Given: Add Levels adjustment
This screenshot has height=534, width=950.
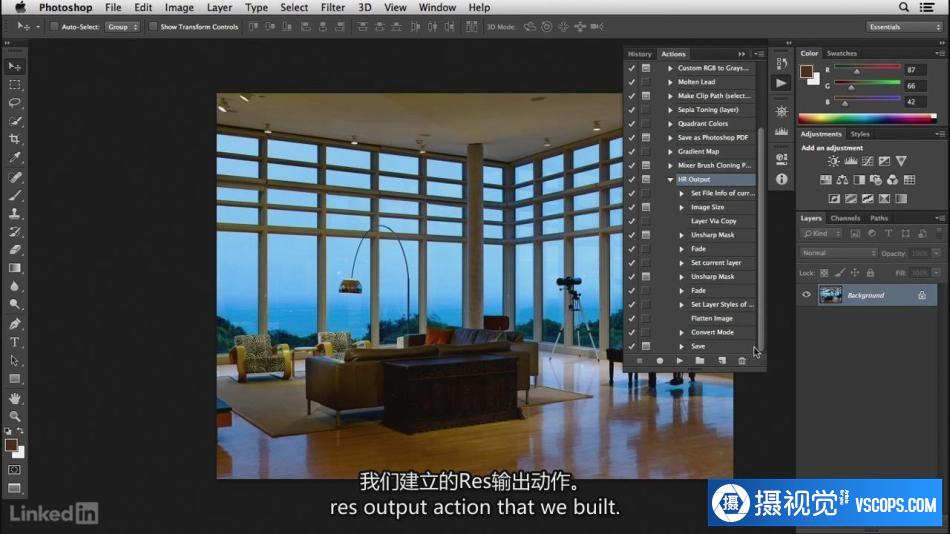Looking at the screenshot, I should tap(851, 161).
